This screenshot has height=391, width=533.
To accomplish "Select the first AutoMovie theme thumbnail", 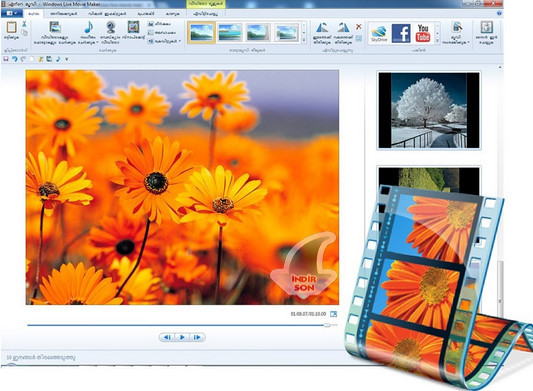I will pyautogui.click(x=201, y=33).
